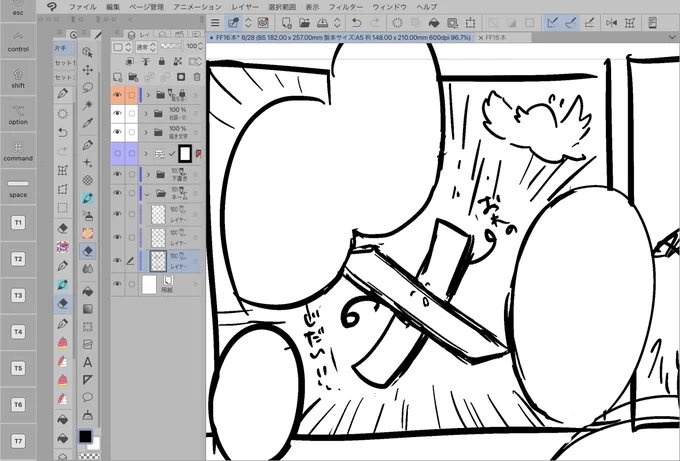This screenshot has width=680, height=461.
Task: Tap the shift edge keyboard key
Action: (x=18, y=78)
